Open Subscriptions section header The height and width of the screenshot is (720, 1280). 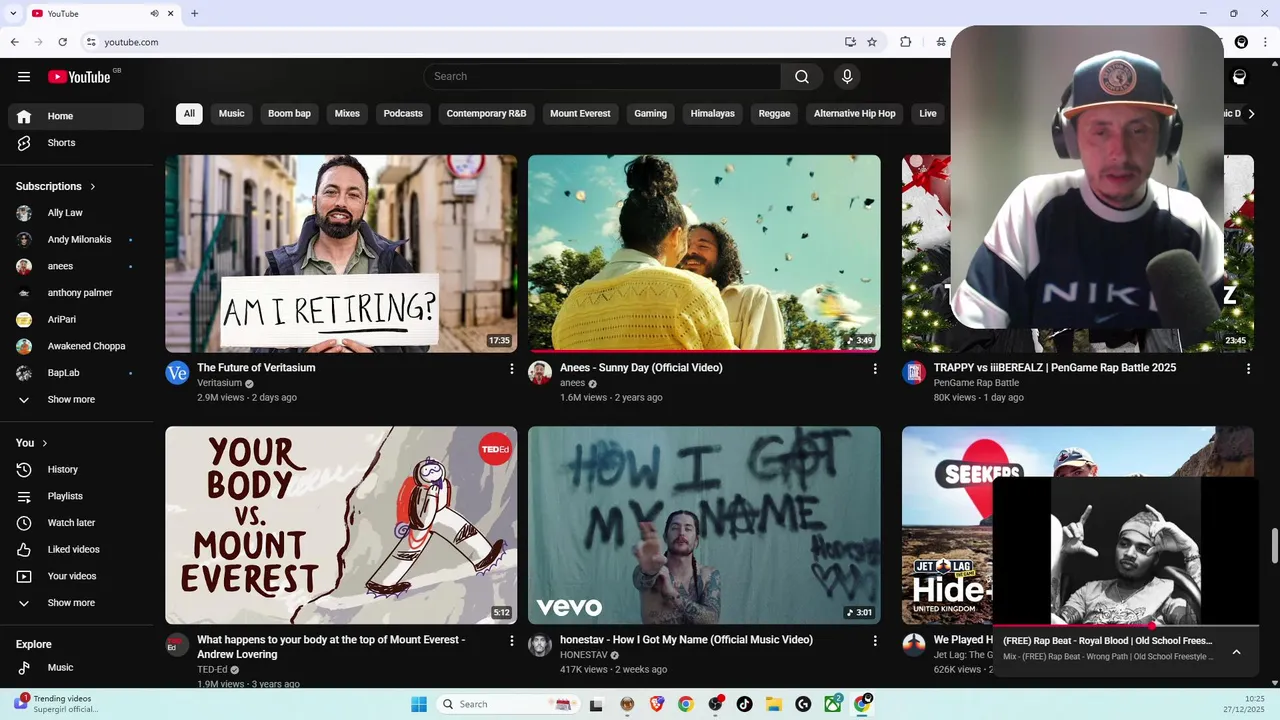tap(56, 187)
